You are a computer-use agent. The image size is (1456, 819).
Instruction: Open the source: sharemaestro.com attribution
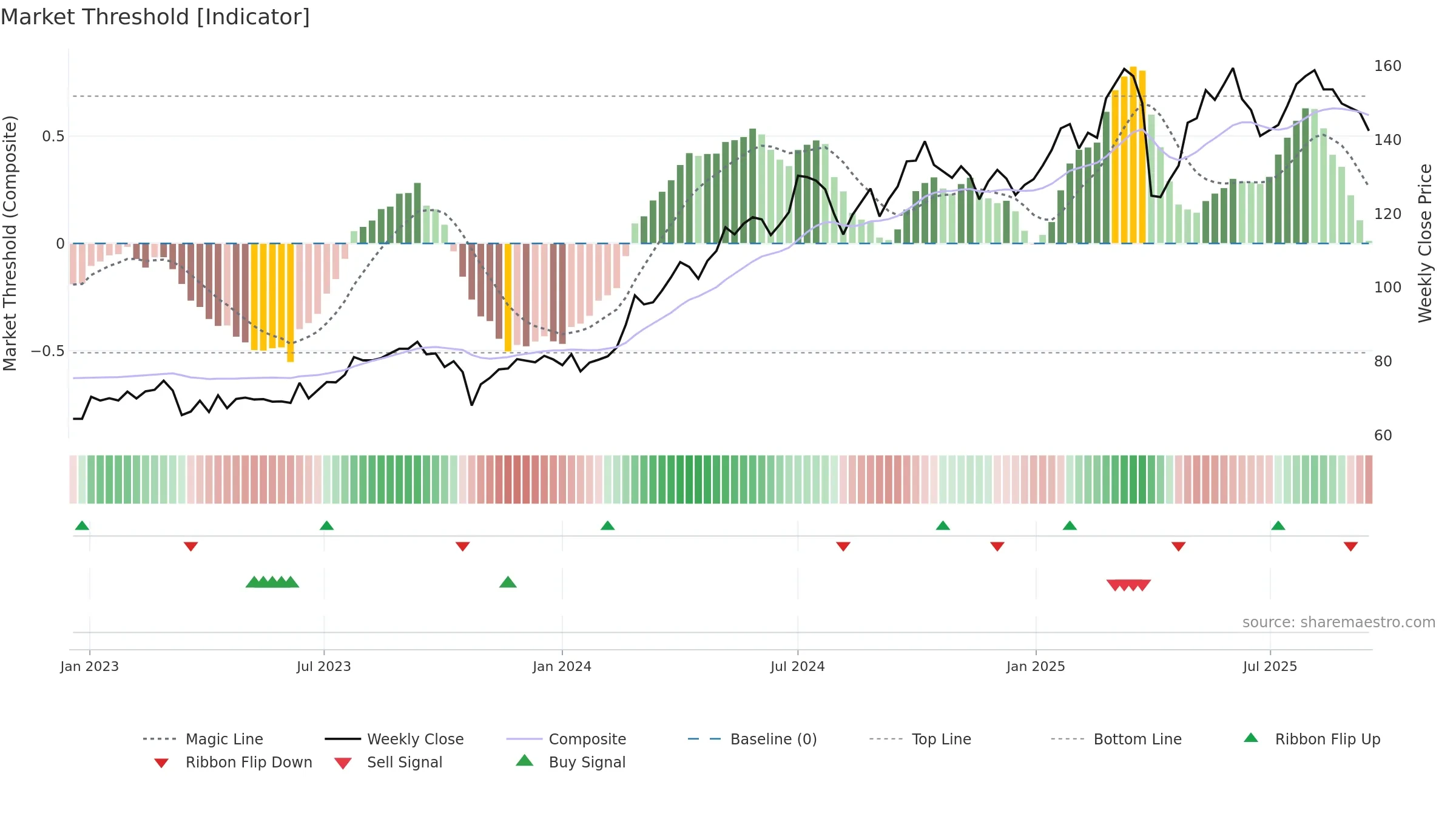[x=1339, y=622]
